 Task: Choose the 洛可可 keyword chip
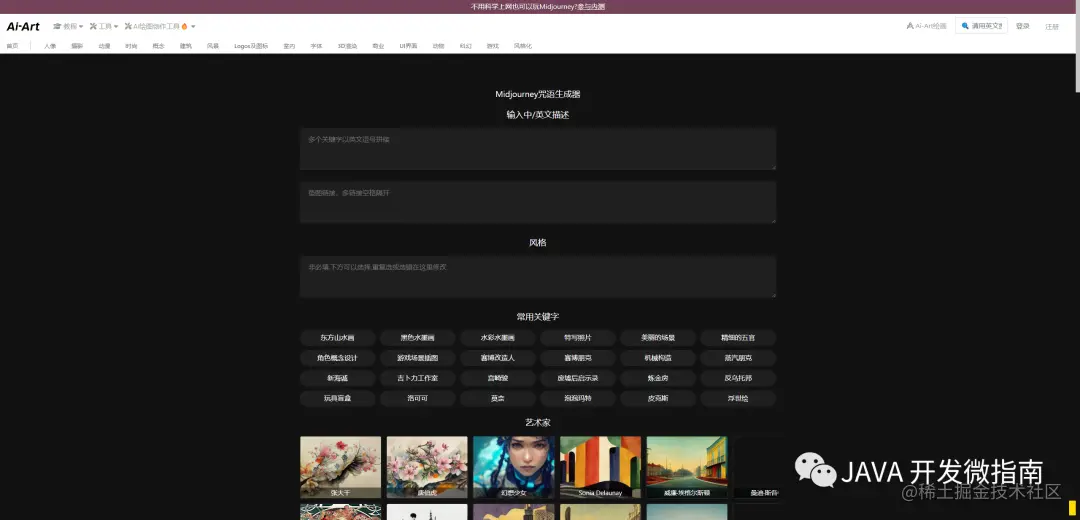(417, 398)
